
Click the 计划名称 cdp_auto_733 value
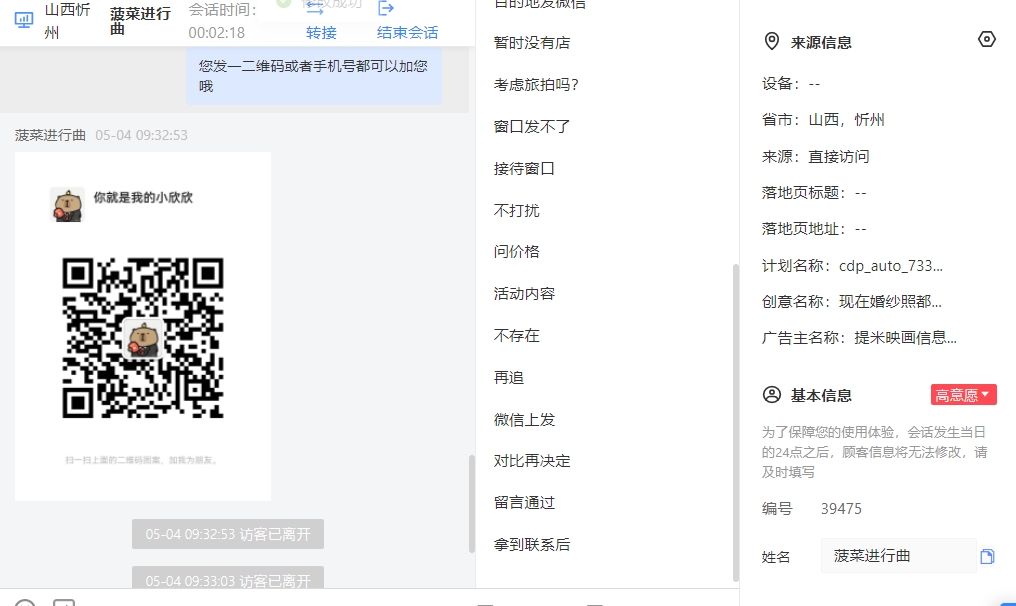click(x=891, y=266)
